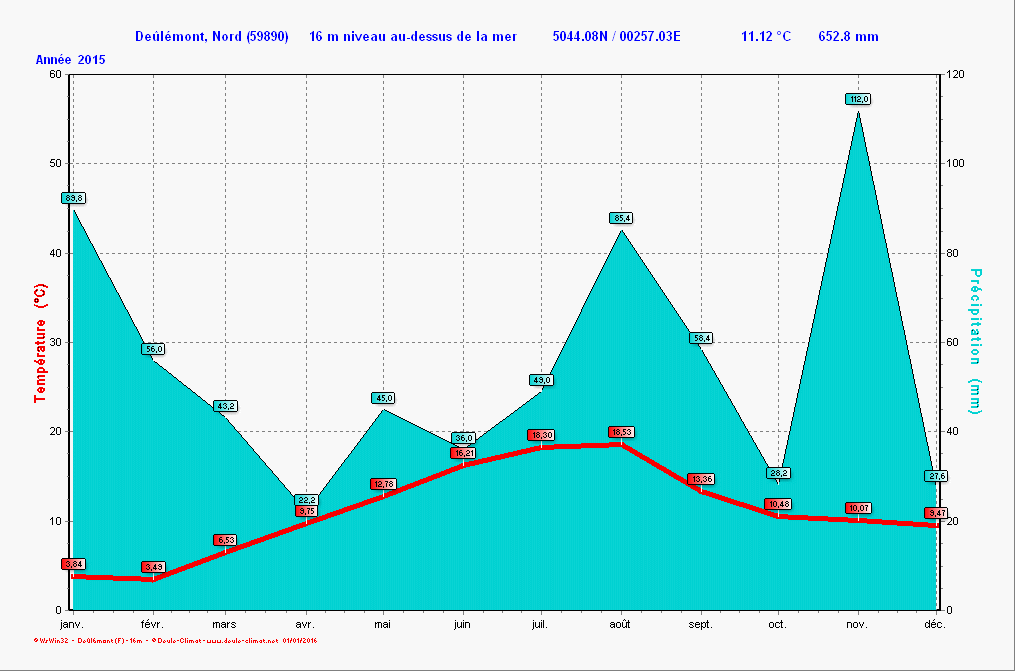The width and height of the screenshot is (1015, 671).
Task: Select the août month axis label
Action: tap(620, 624)
